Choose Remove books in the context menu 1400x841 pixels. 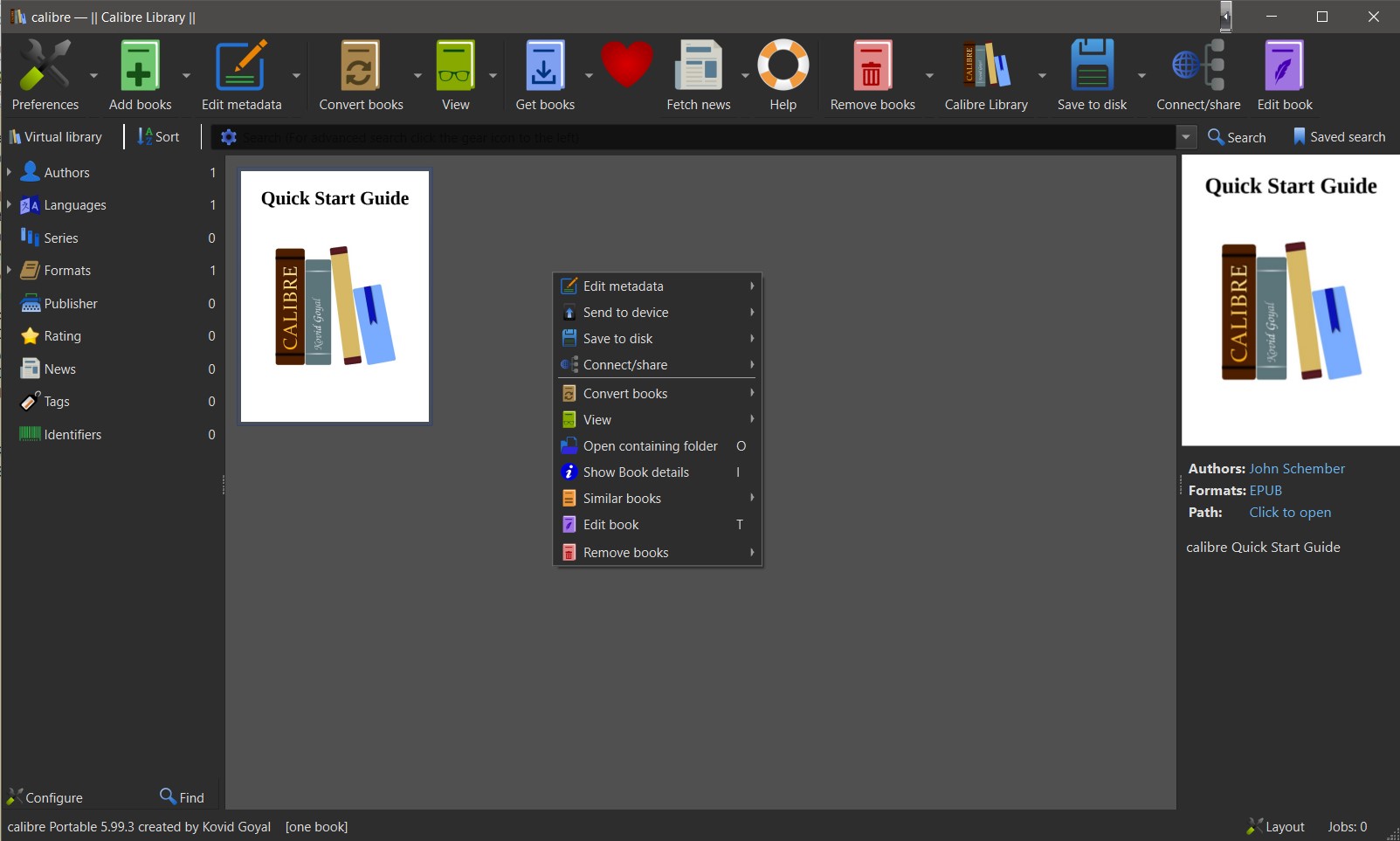tap(658, 553)
